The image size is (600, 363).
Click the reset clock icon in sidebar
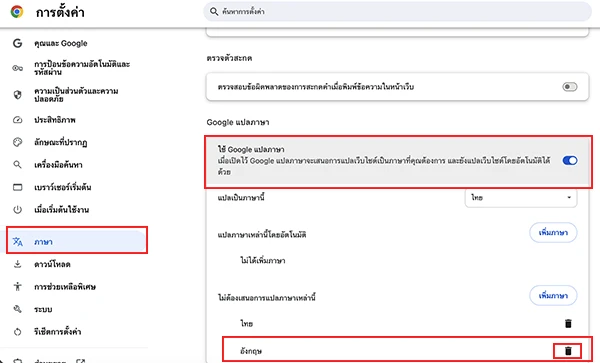(x=17, y=332)
